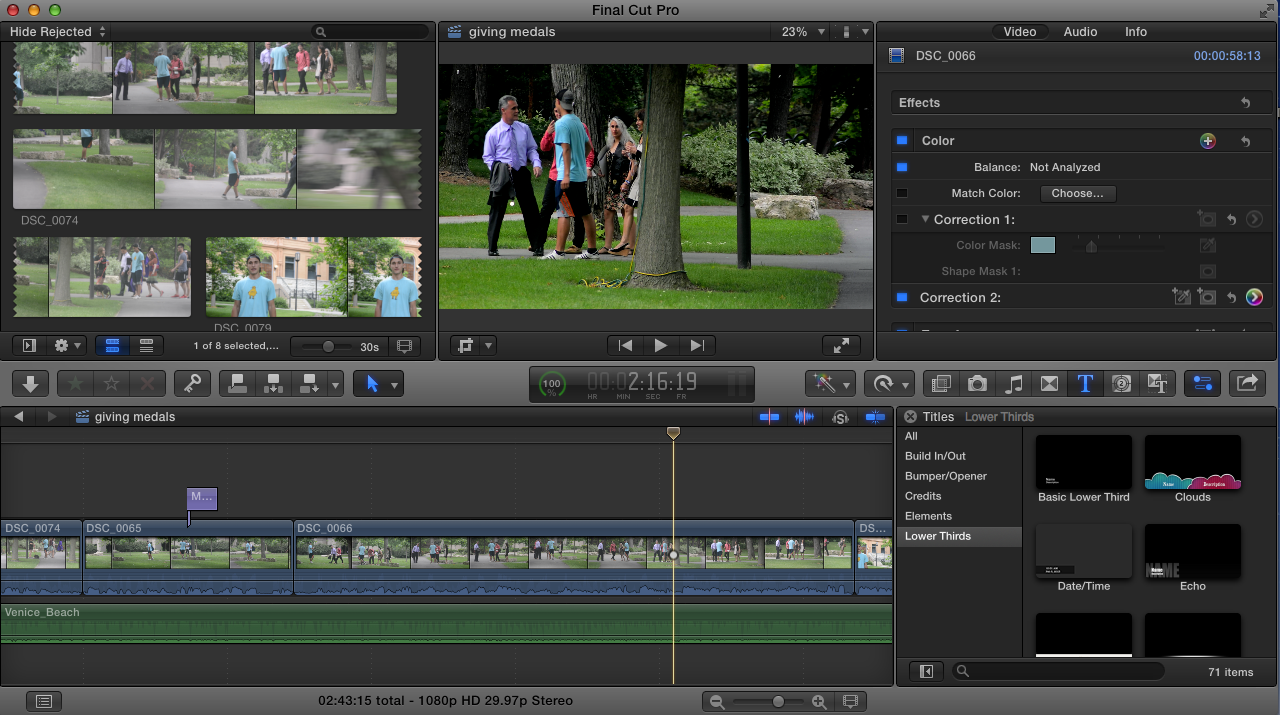Select the Elements titles category
This screenshot has width=1280, height=715.
click(x=928, y=516)
